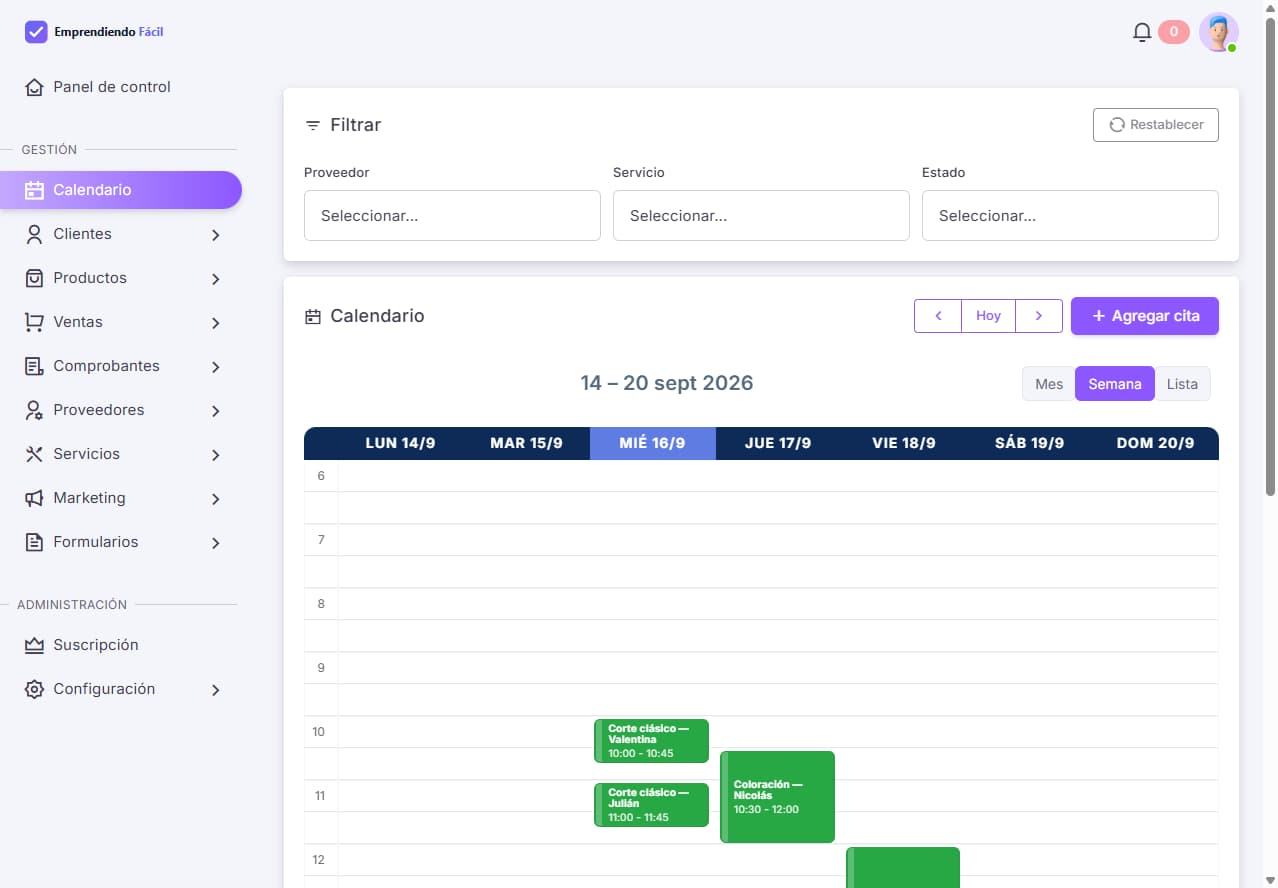Screen dimensions: 1278x888
Task: Open the Estado filter dropdown
Action: click(1070, 216)
